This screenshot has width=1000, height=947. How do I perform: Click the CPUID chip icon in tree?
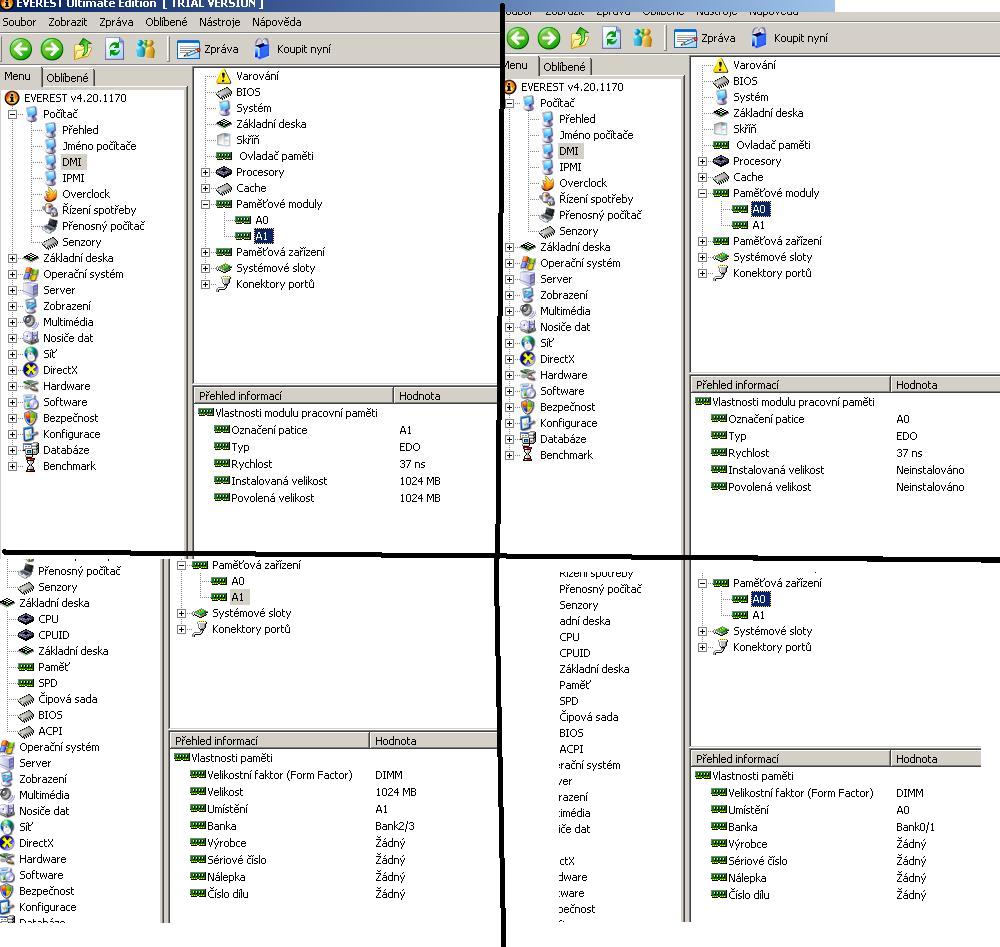(26, 635)
